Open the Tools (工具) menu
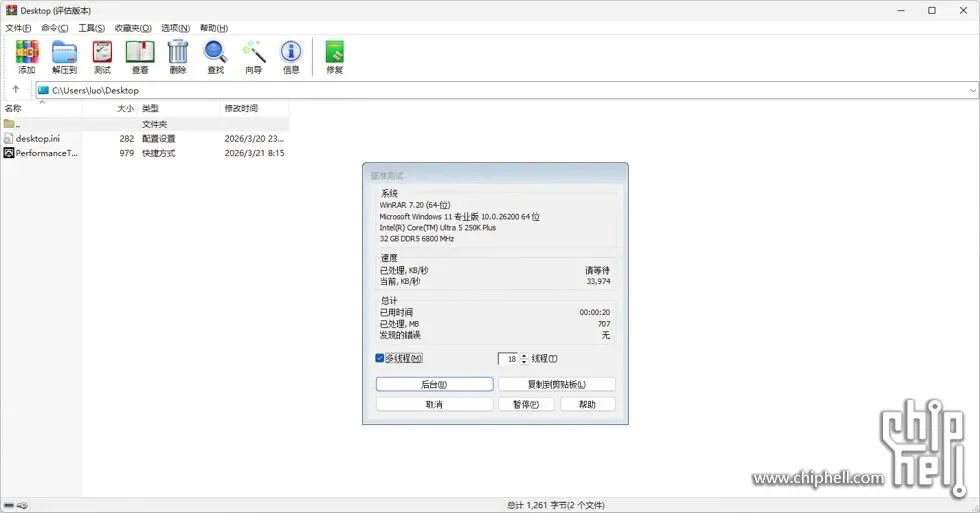 pyautogui.click(x=91, y=28)
